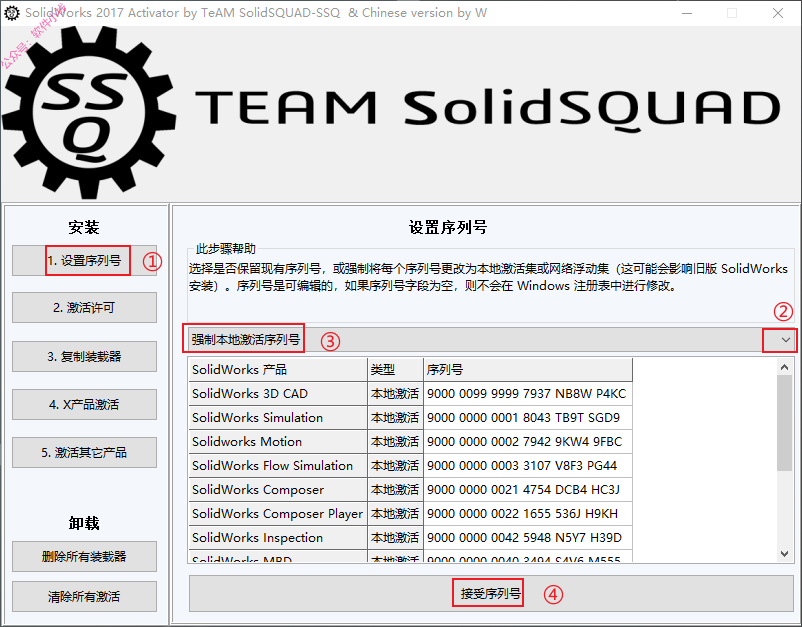
Task: Click the activator gear icon in title bar
Action: (12, 13)
